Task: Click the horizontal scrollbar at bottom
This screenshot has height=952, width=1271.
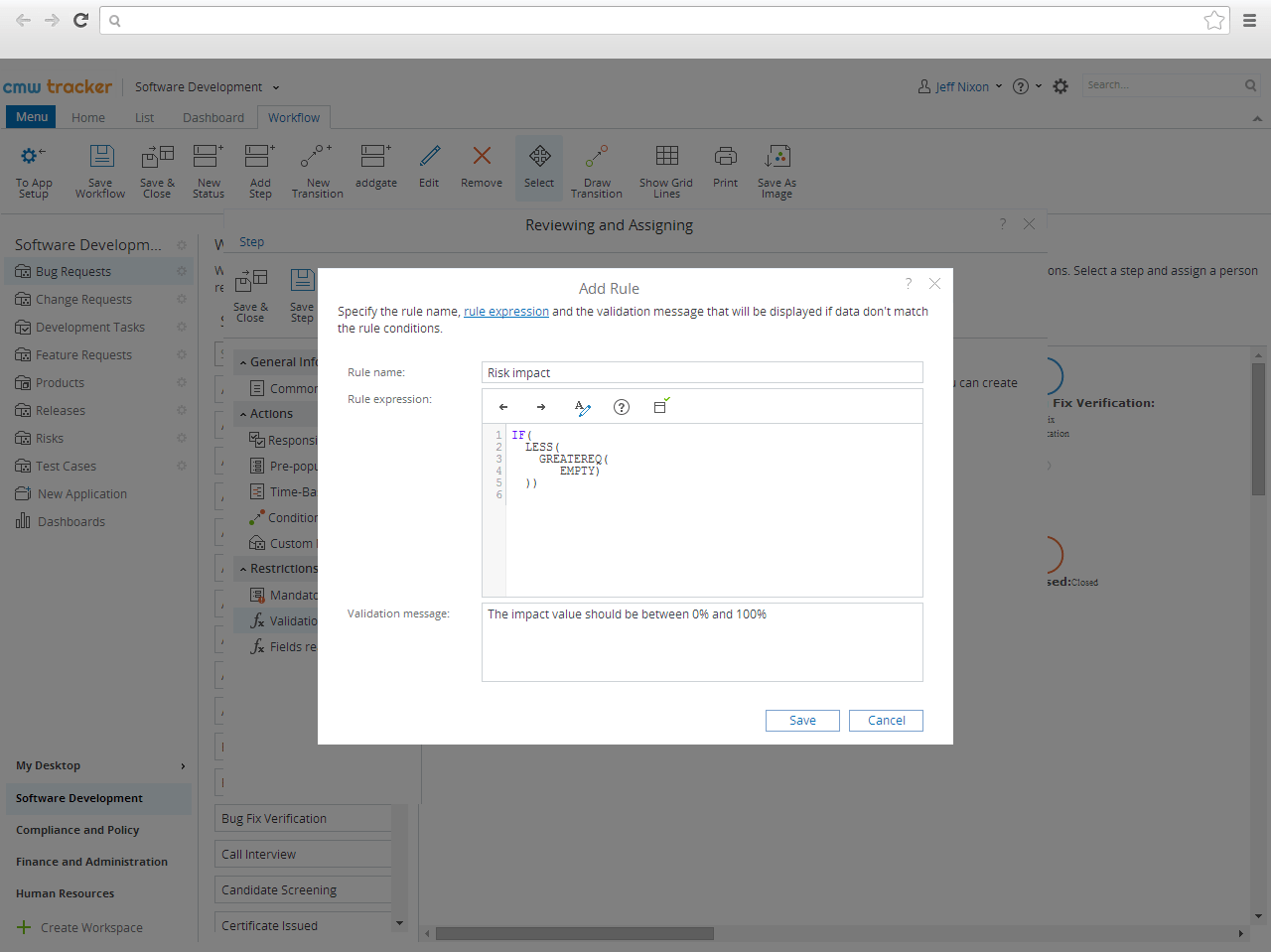Action: pyautogui.click(x=575, y=934)
